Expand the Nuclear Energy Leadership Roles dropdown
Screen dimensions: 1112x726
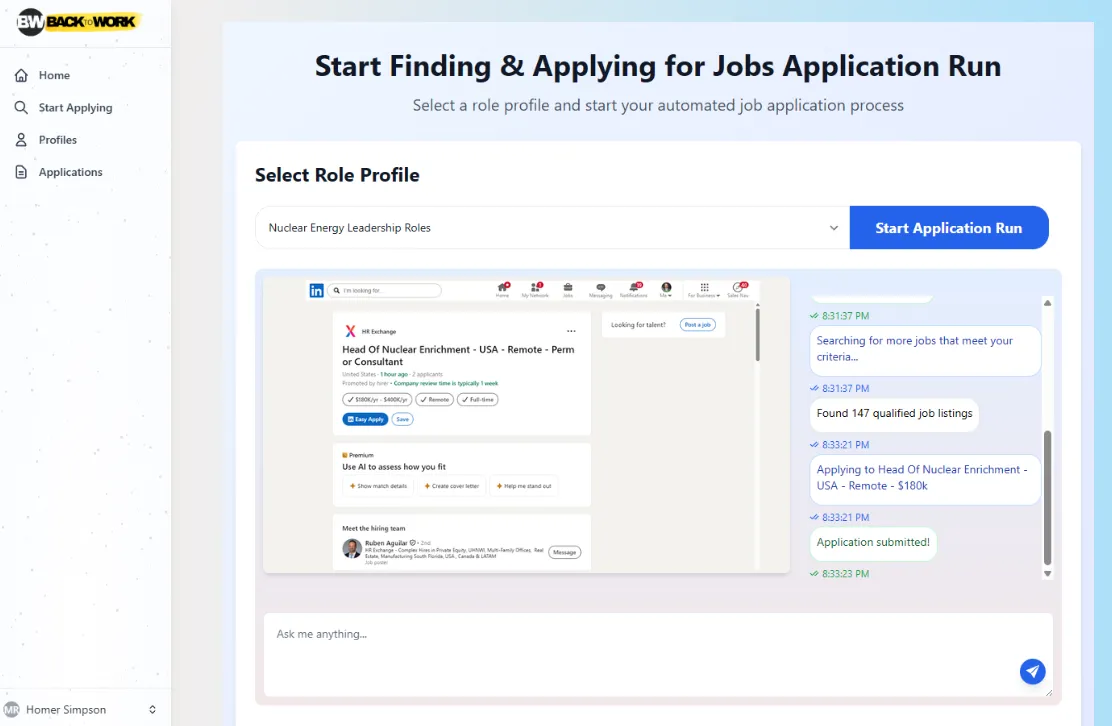(x=552, y=228)
